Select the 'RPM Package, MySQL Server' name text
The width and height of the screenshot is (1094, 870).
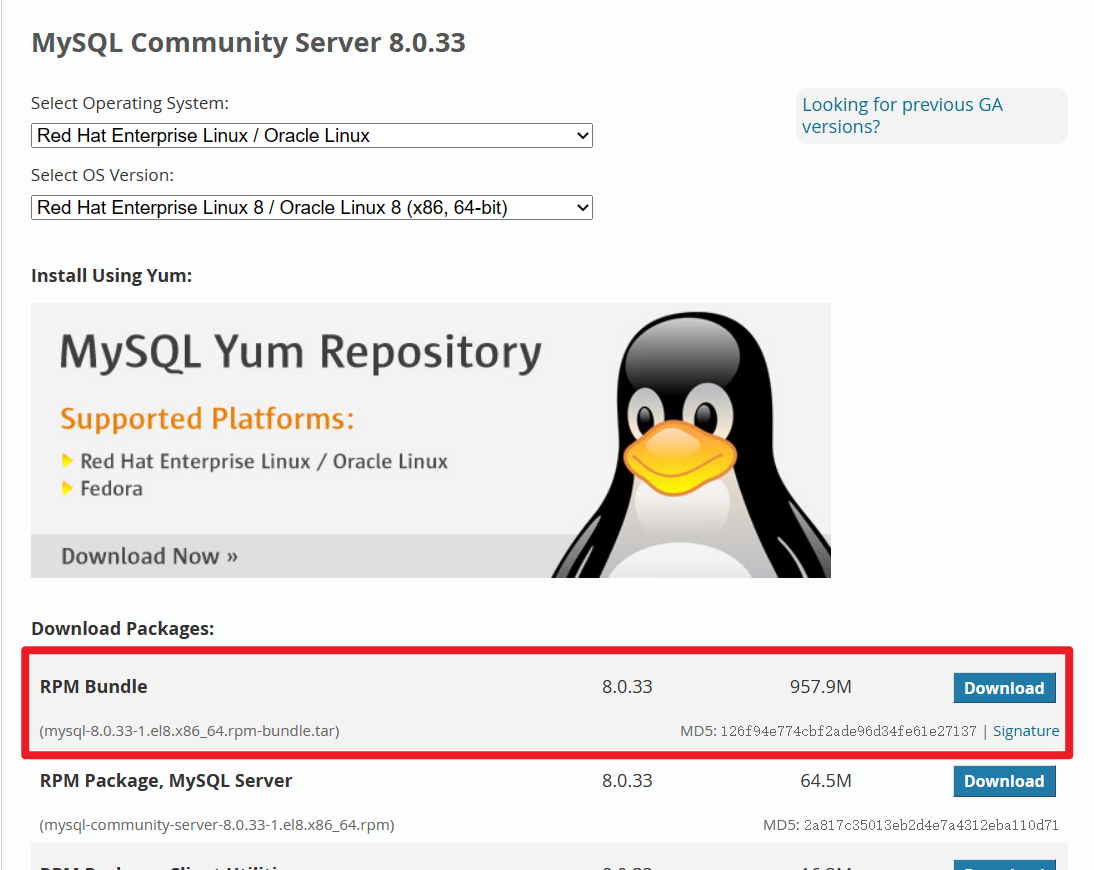click(x=166, y=781)
